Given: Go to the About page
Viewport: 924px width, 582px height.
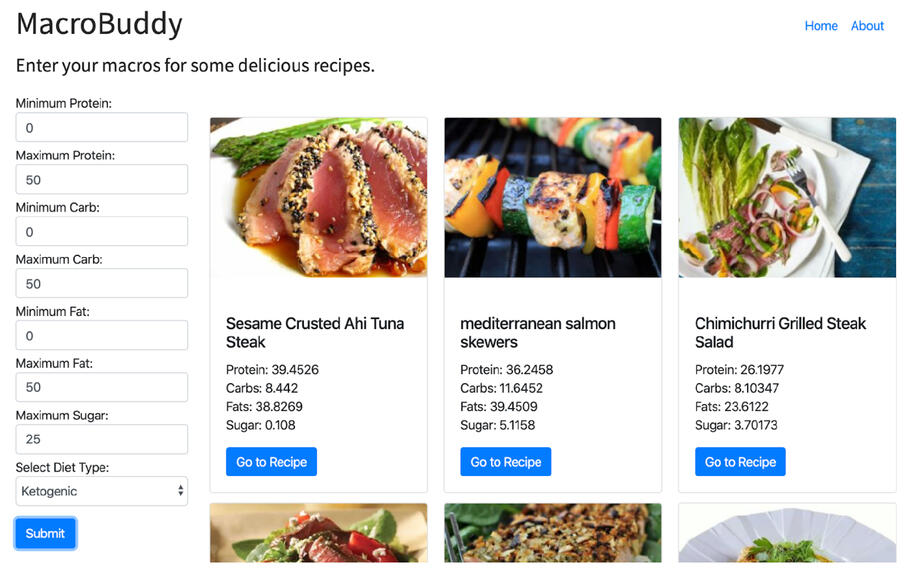Looking at the screenshot, I should [867, 26].
